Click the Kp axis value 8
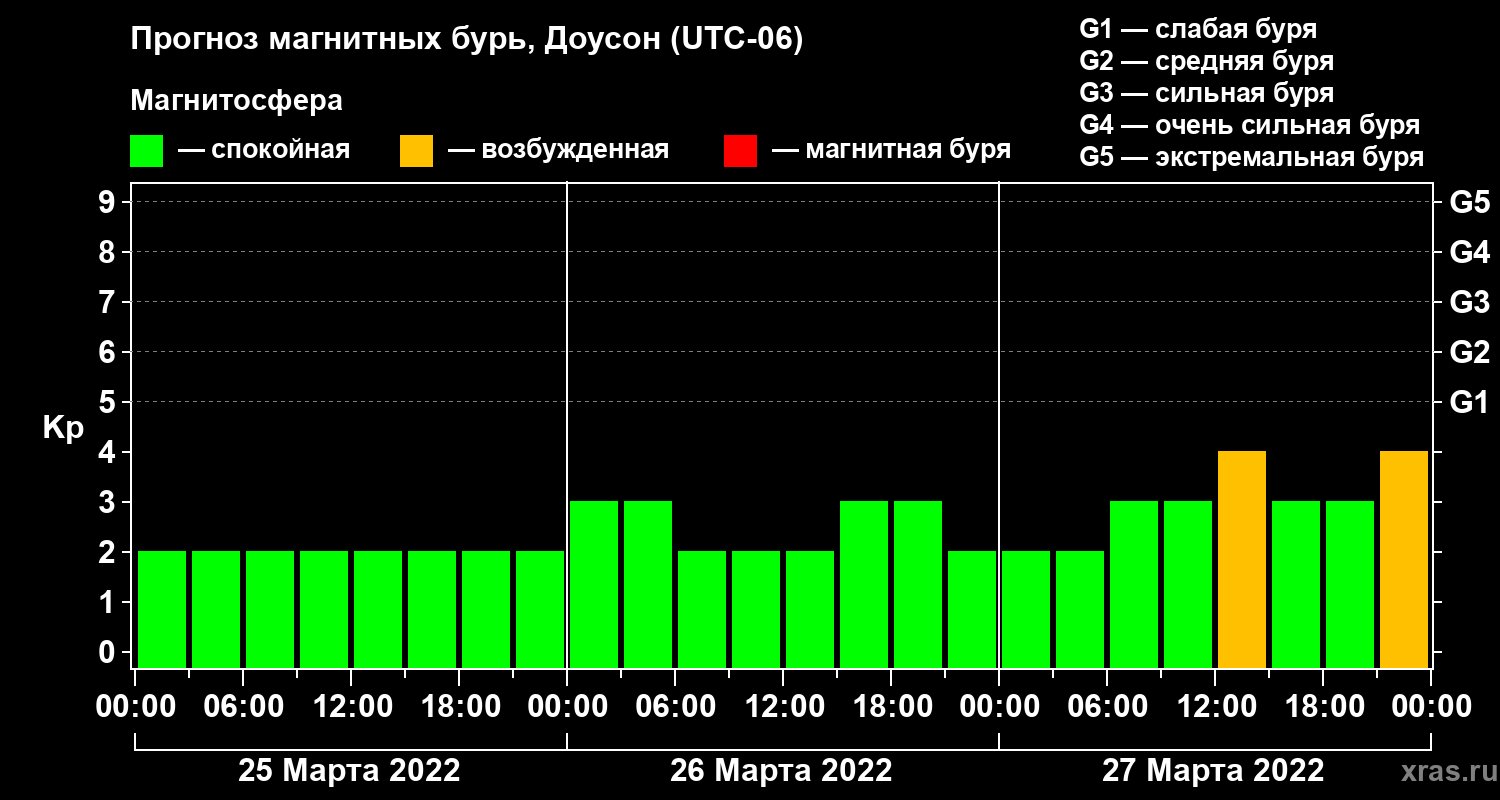This screenshot has height=800, width=1500. (109, 252)
